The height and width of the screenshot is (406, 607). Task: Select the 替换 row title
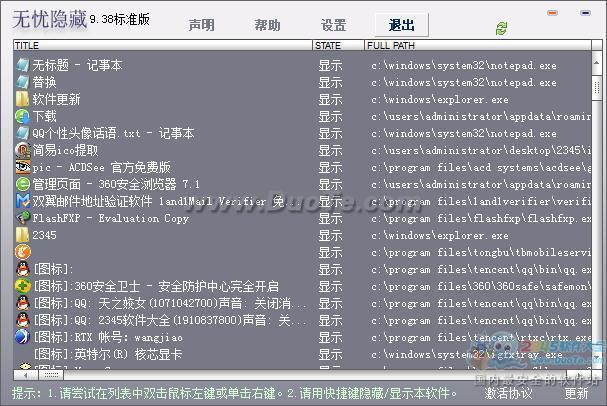44,82
